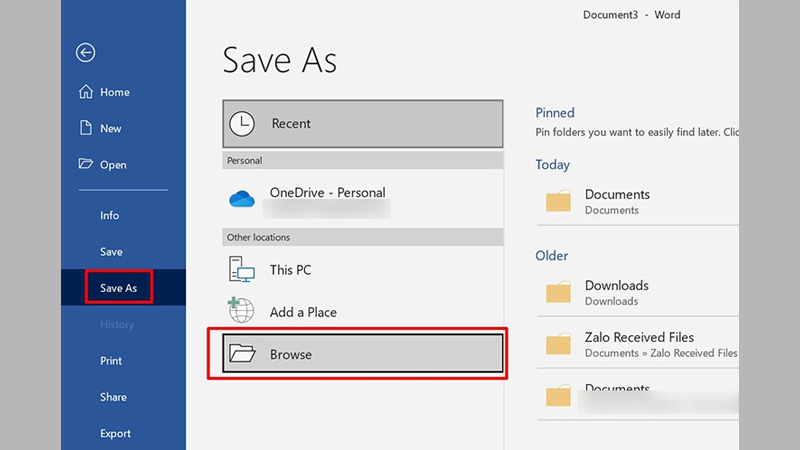
Task: Click the New blank document icon
Action: (x=86, y=128)
